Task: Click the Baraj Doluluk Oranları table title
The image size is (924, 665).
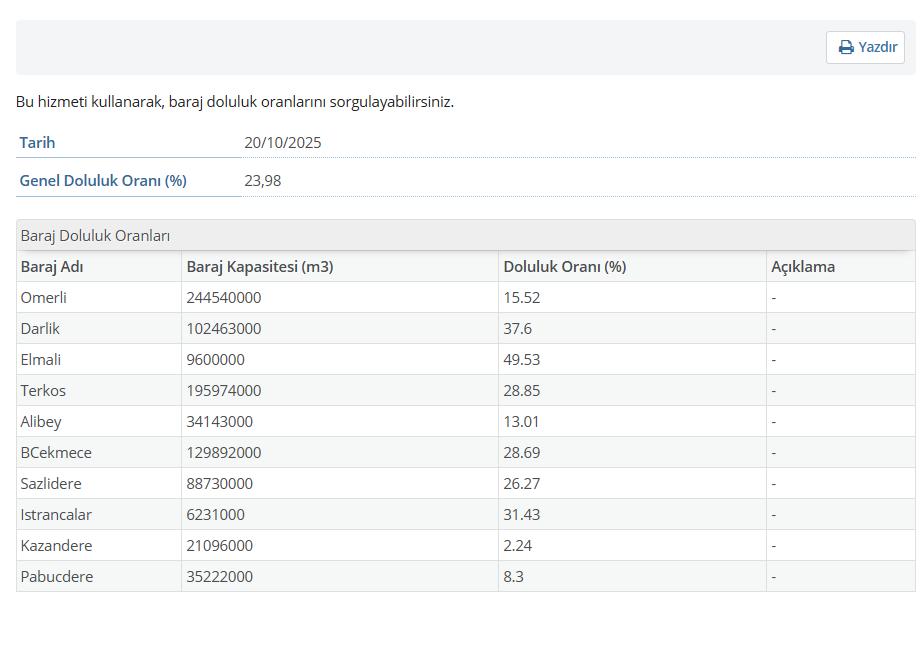Action: 95,236
